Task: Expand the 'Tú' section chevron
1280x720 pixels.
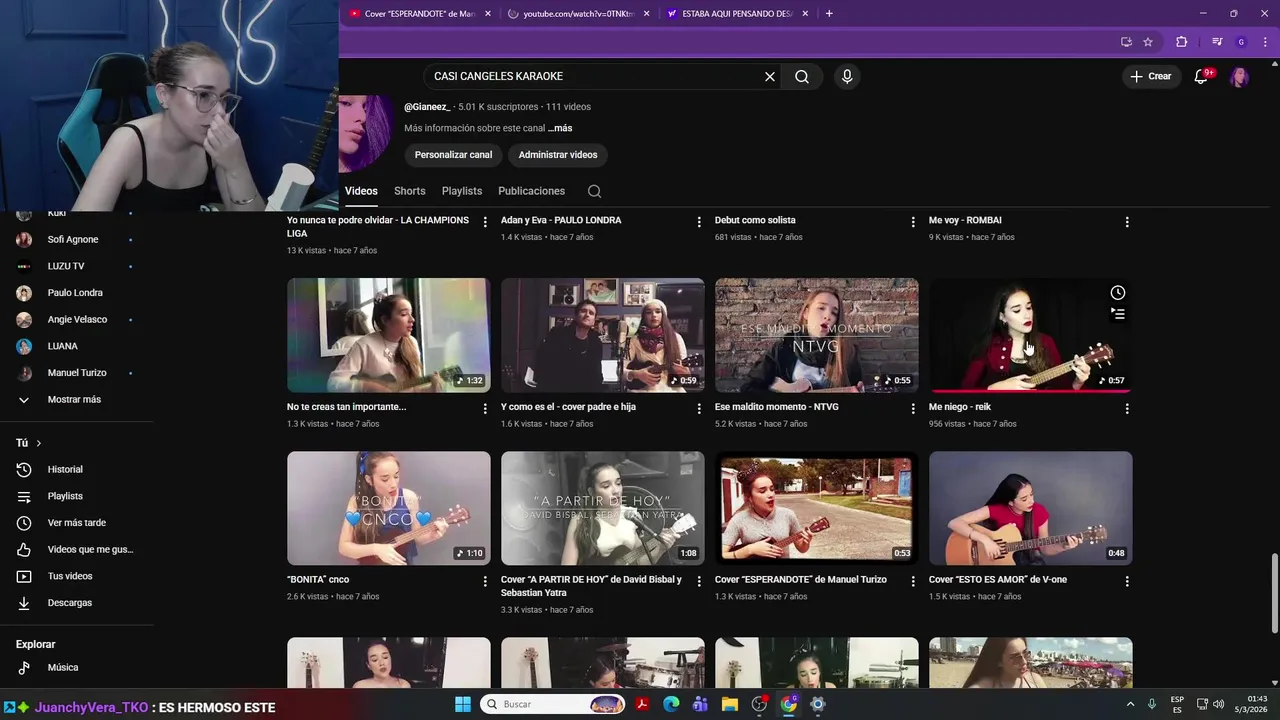Action: click(x=39, y=443)
